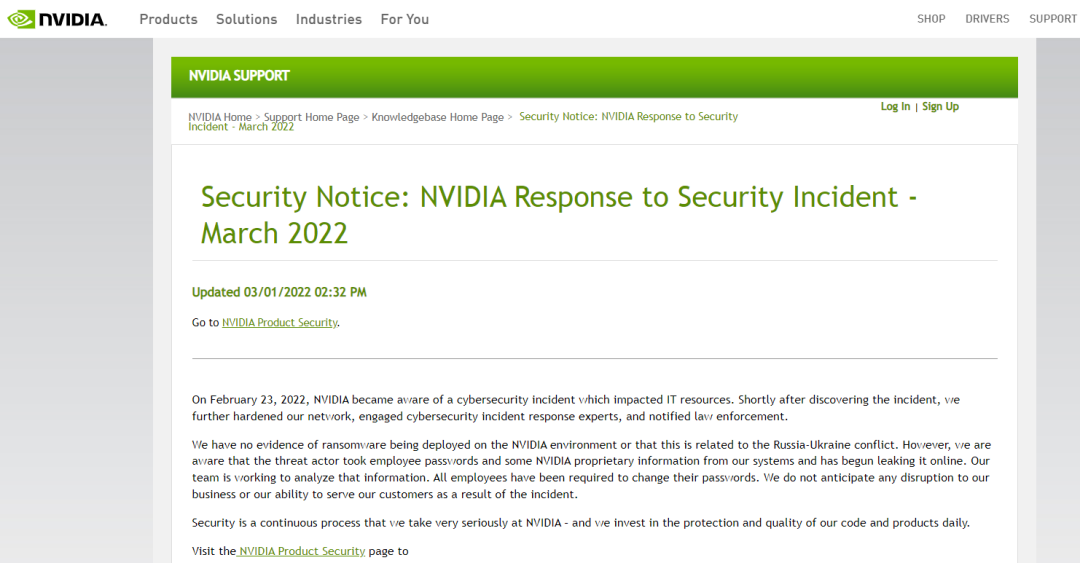The height and width of the screenshot is (563, 1080).
Task: Click the paragraph starting 'On February 23, 2022'
Action: pyautogui.click(x=575, y=408)
